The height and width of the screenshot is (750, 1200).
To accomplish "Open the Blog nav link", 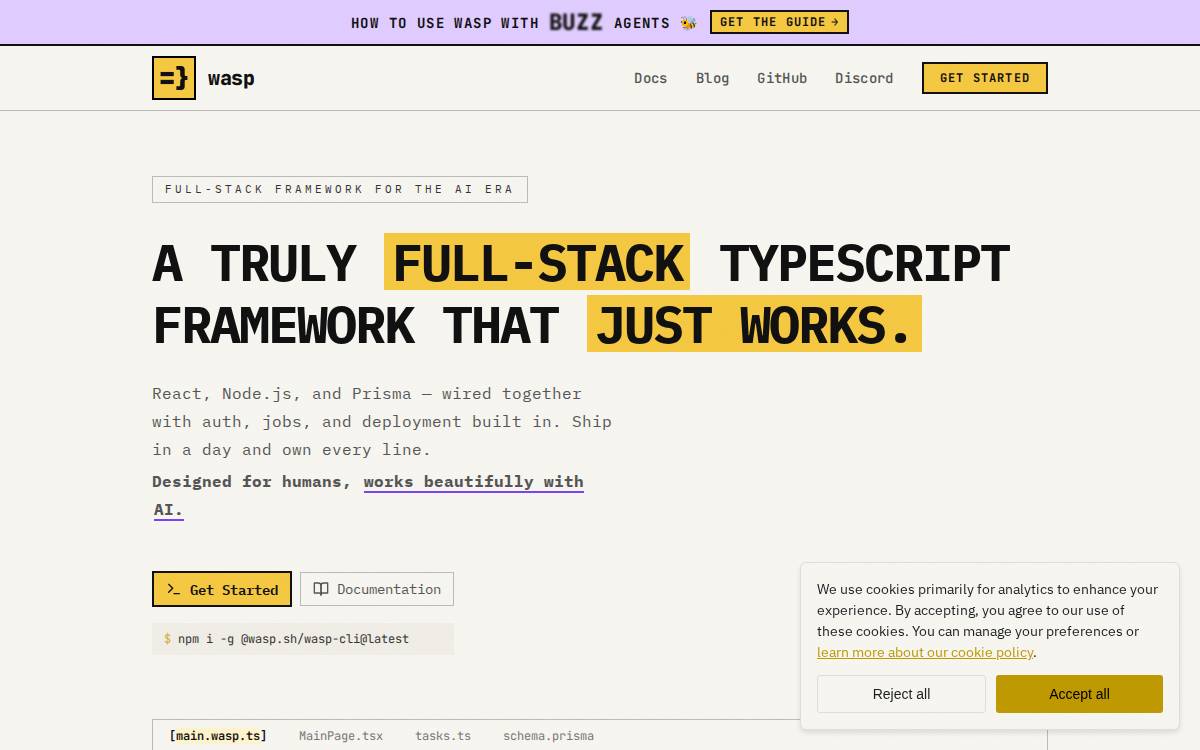I will (x=712, y=78).
